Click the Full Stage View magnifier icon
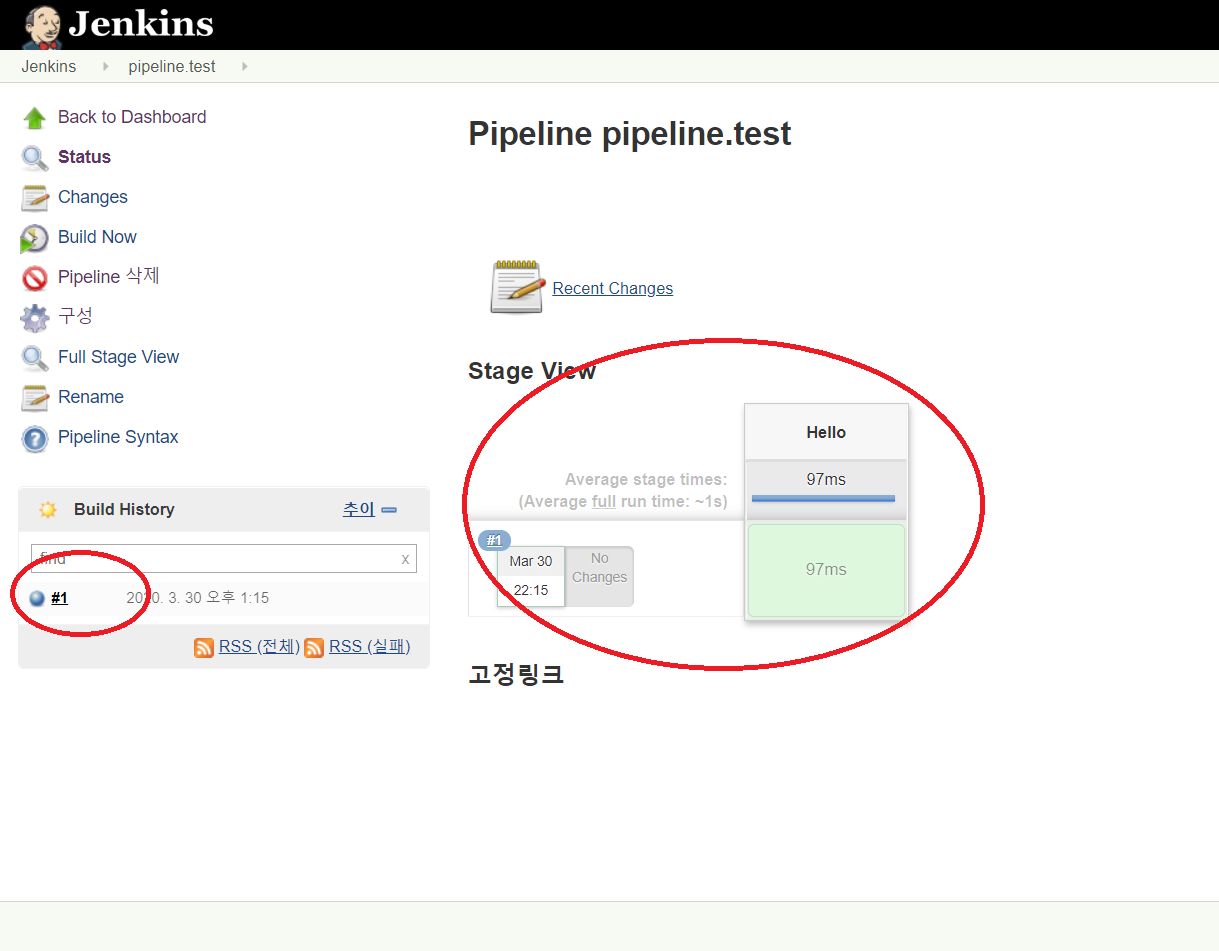 35,358
